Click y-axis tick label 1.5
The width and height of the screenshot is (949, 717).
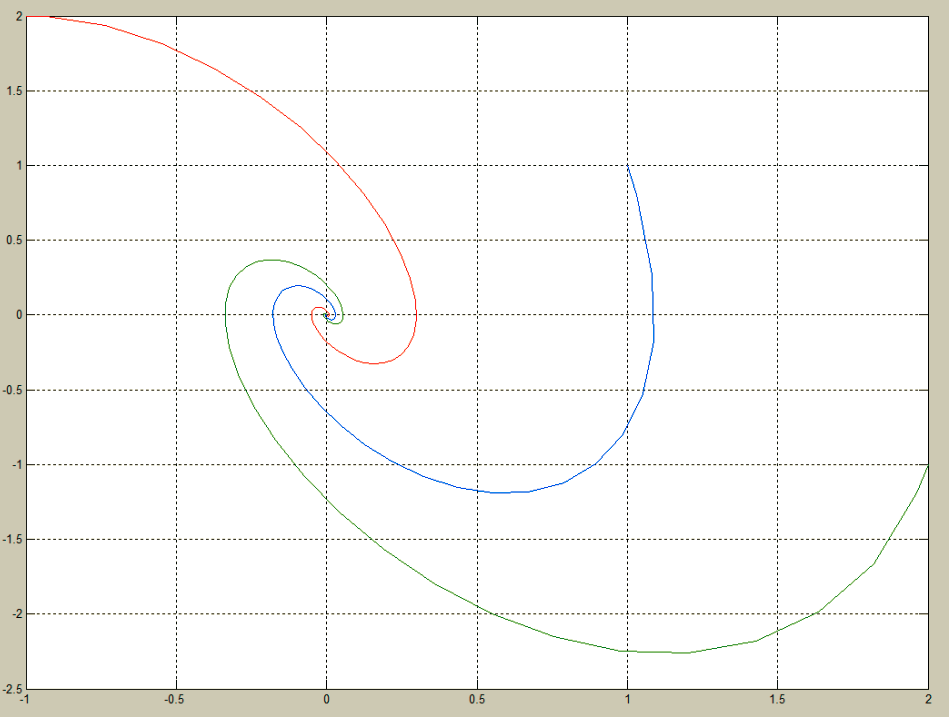14,91
